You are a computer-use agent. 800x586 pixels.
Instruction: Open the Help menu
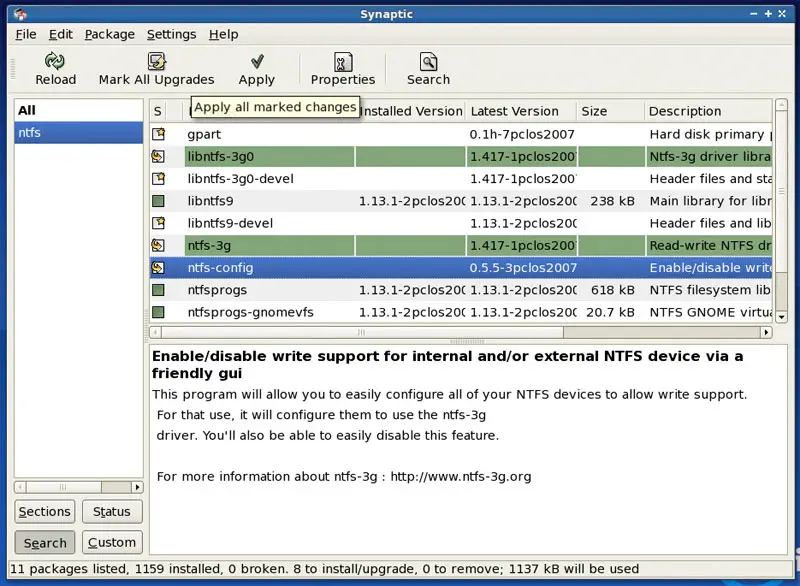pyautogui.click(x=223, y=34)
